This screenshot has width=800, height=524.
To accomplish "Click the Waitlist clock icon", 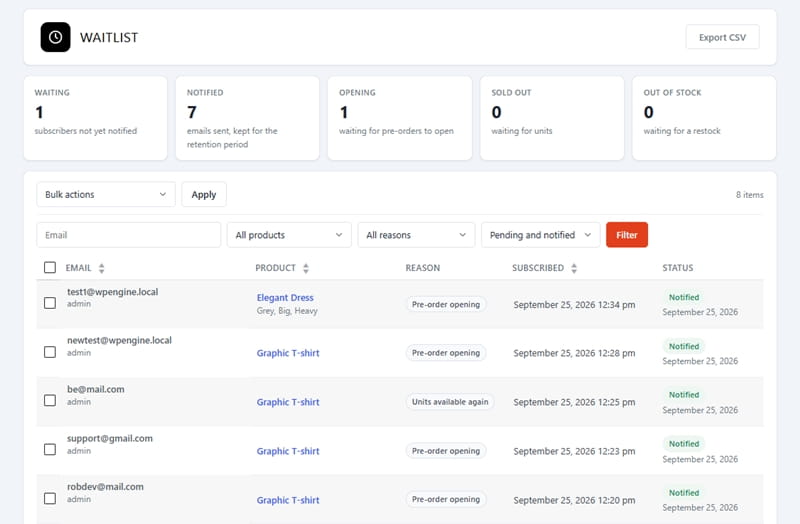I will [56, 37].
